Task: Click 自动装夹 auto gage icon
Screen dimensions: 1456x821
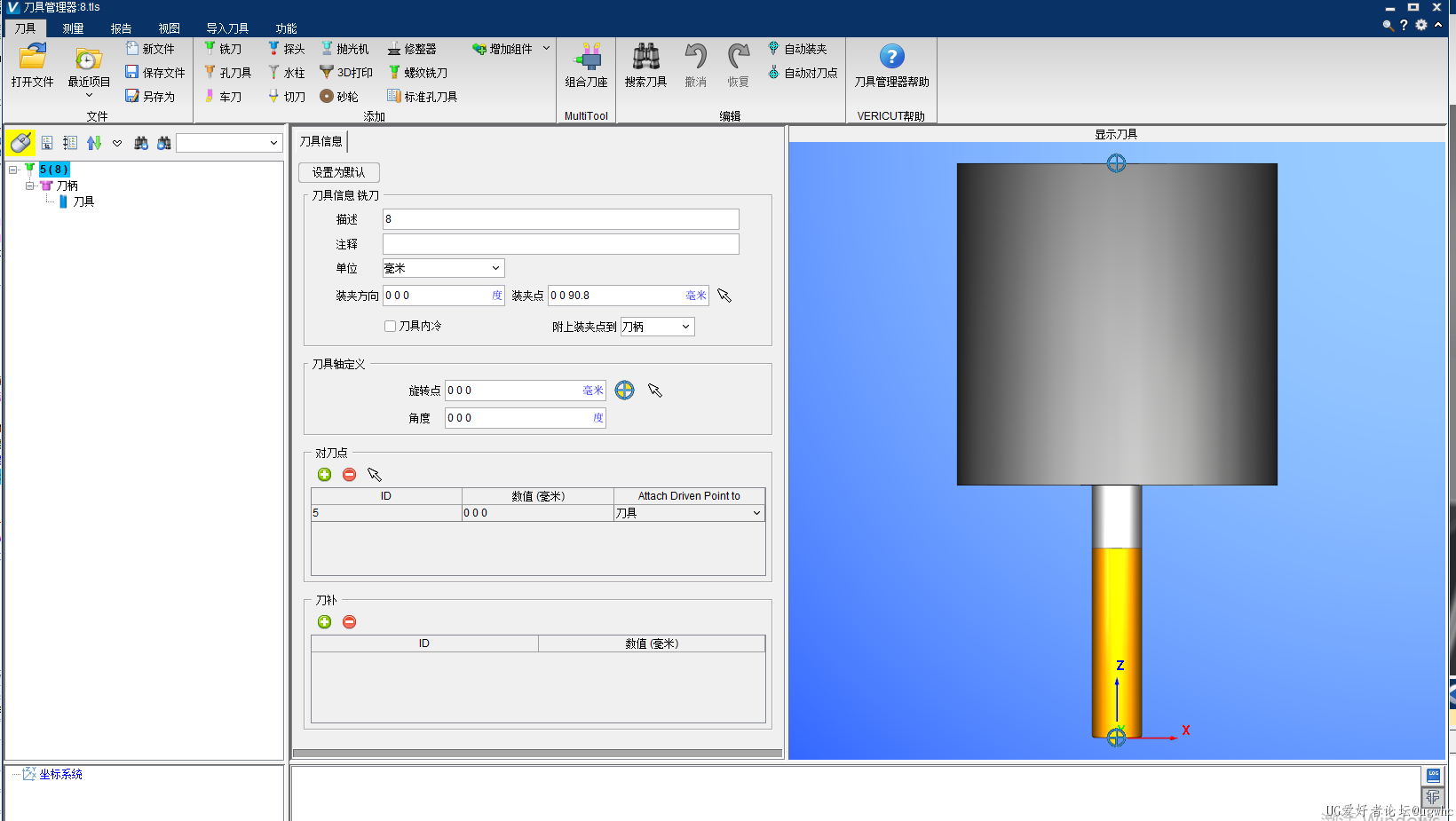Action: point(773,48)
